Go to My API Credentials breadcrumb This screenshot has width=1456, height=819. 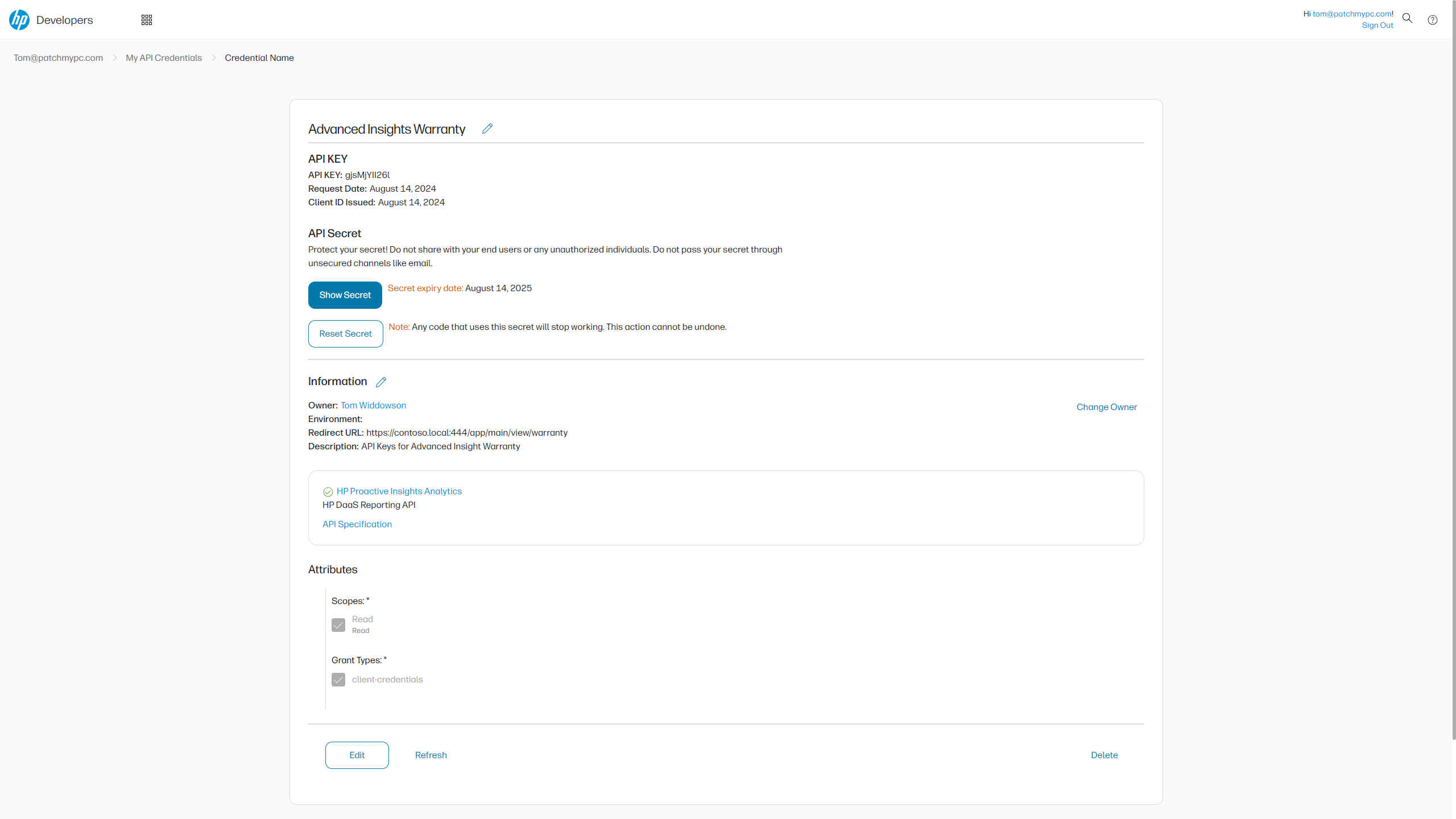164,58
